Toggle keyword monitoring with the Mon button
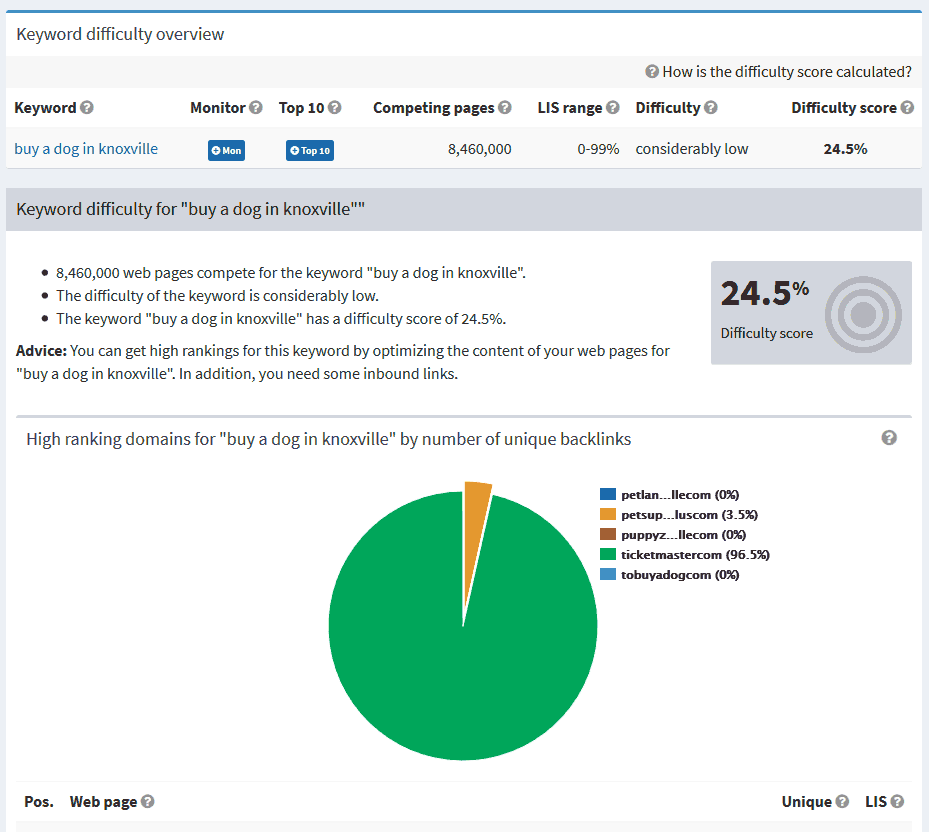 (226, 150)
